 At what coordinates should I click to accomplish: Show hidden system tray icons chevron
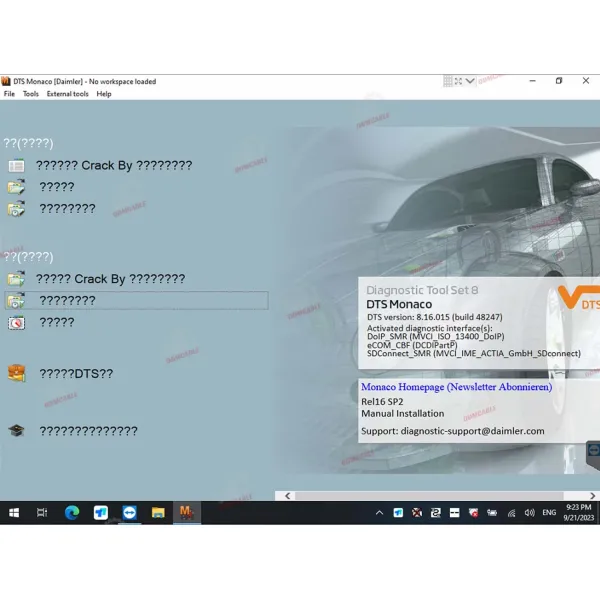point(379,513)
